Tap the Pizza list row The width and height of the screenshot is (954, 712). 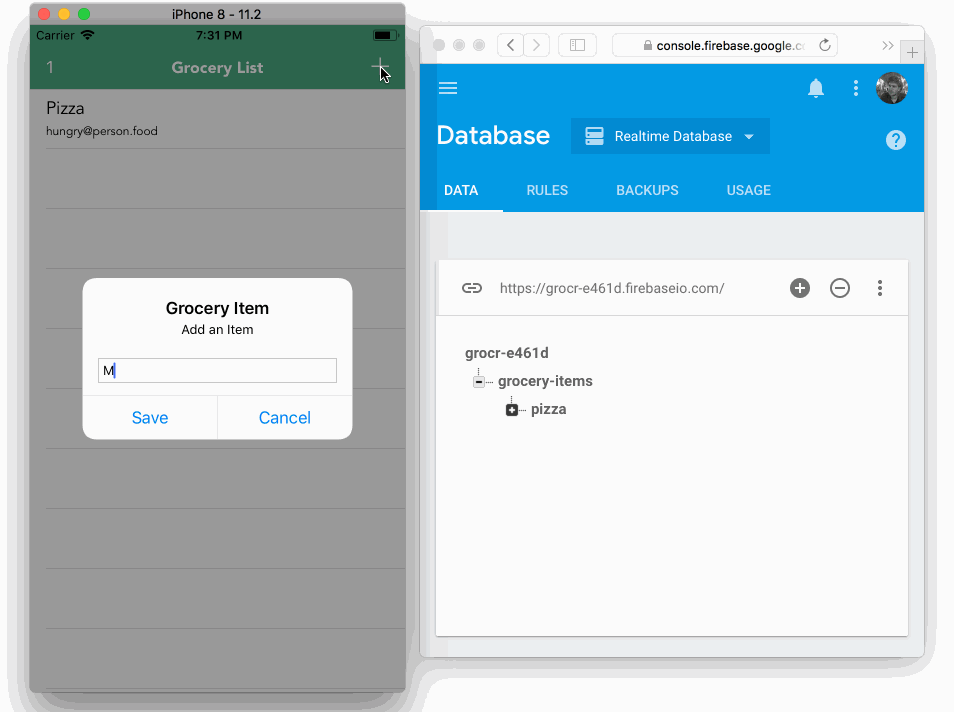click(x=217, y=119)
